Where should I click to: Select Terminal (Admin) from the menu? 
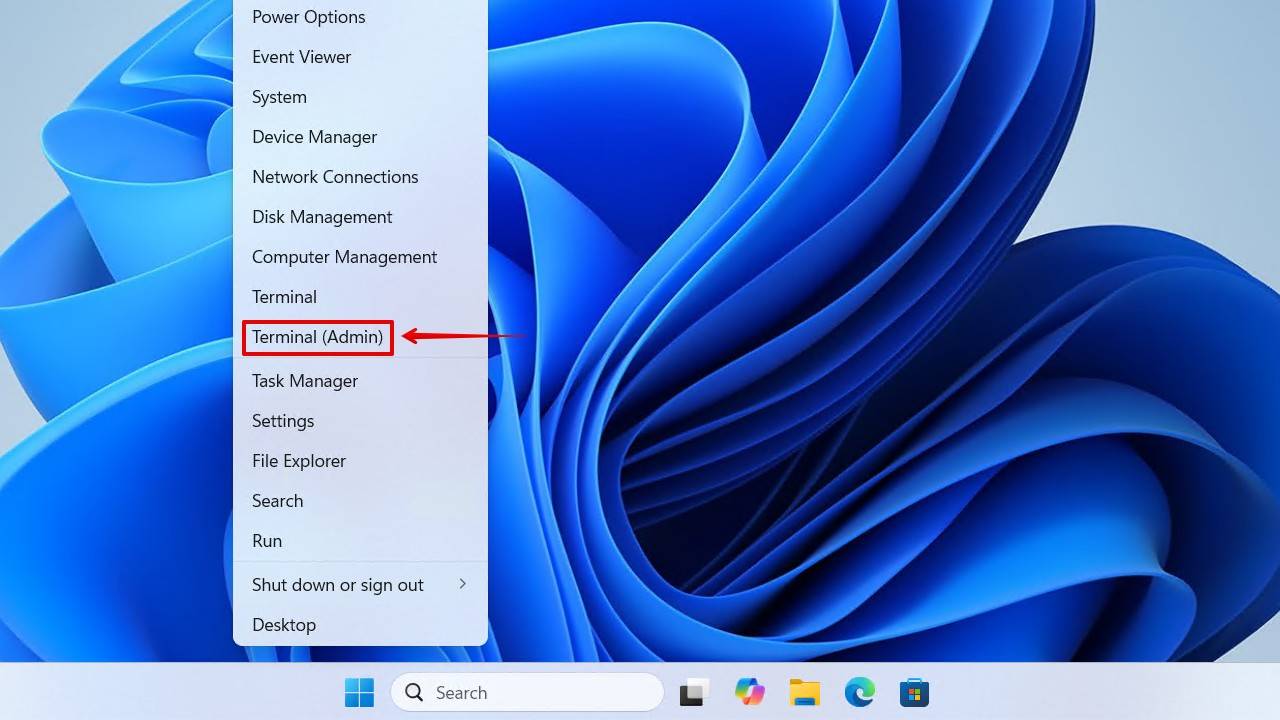[x=318, y=337]
